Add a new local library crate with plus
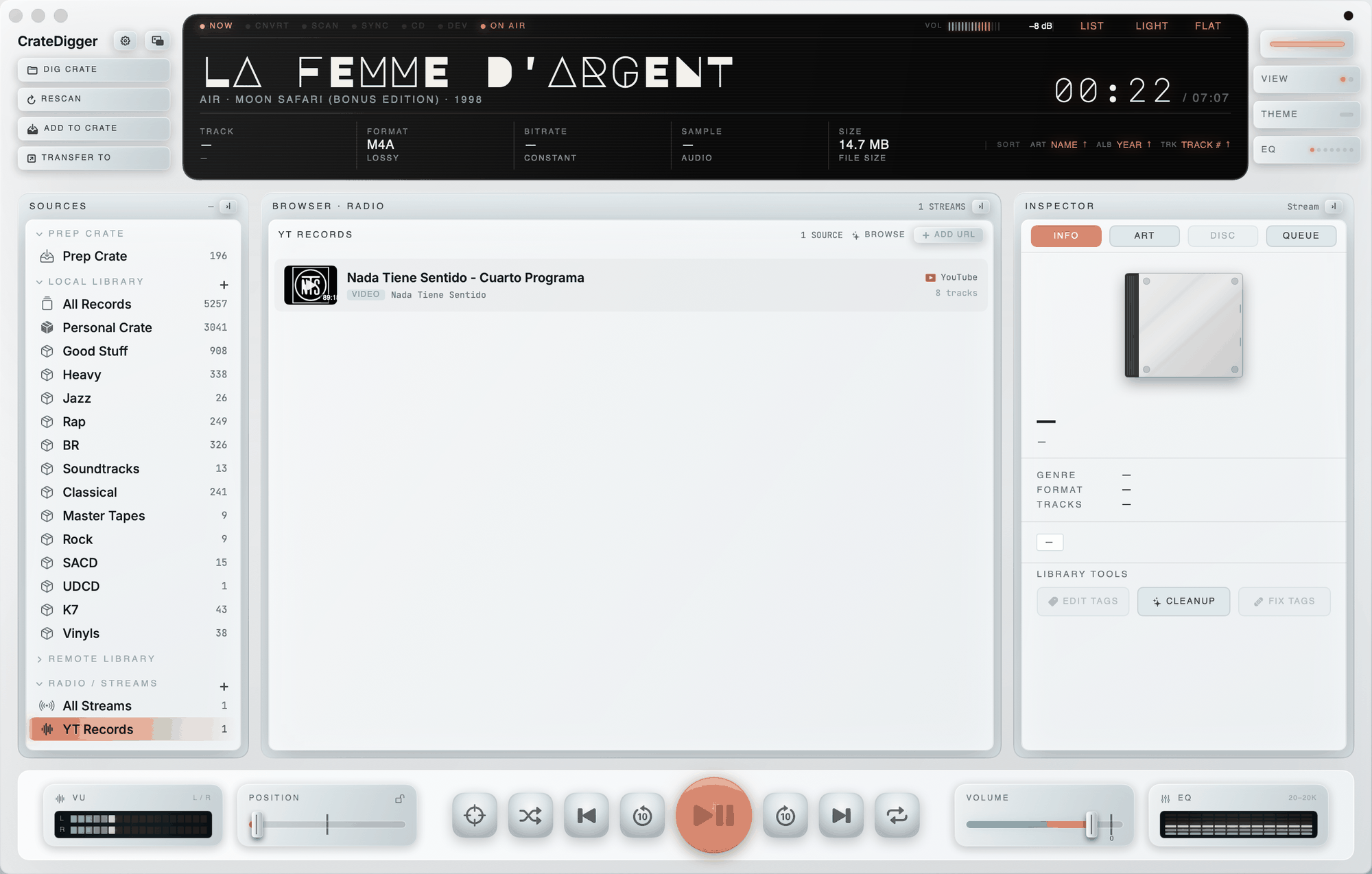 pyautogui.click(x=224, y=285)
